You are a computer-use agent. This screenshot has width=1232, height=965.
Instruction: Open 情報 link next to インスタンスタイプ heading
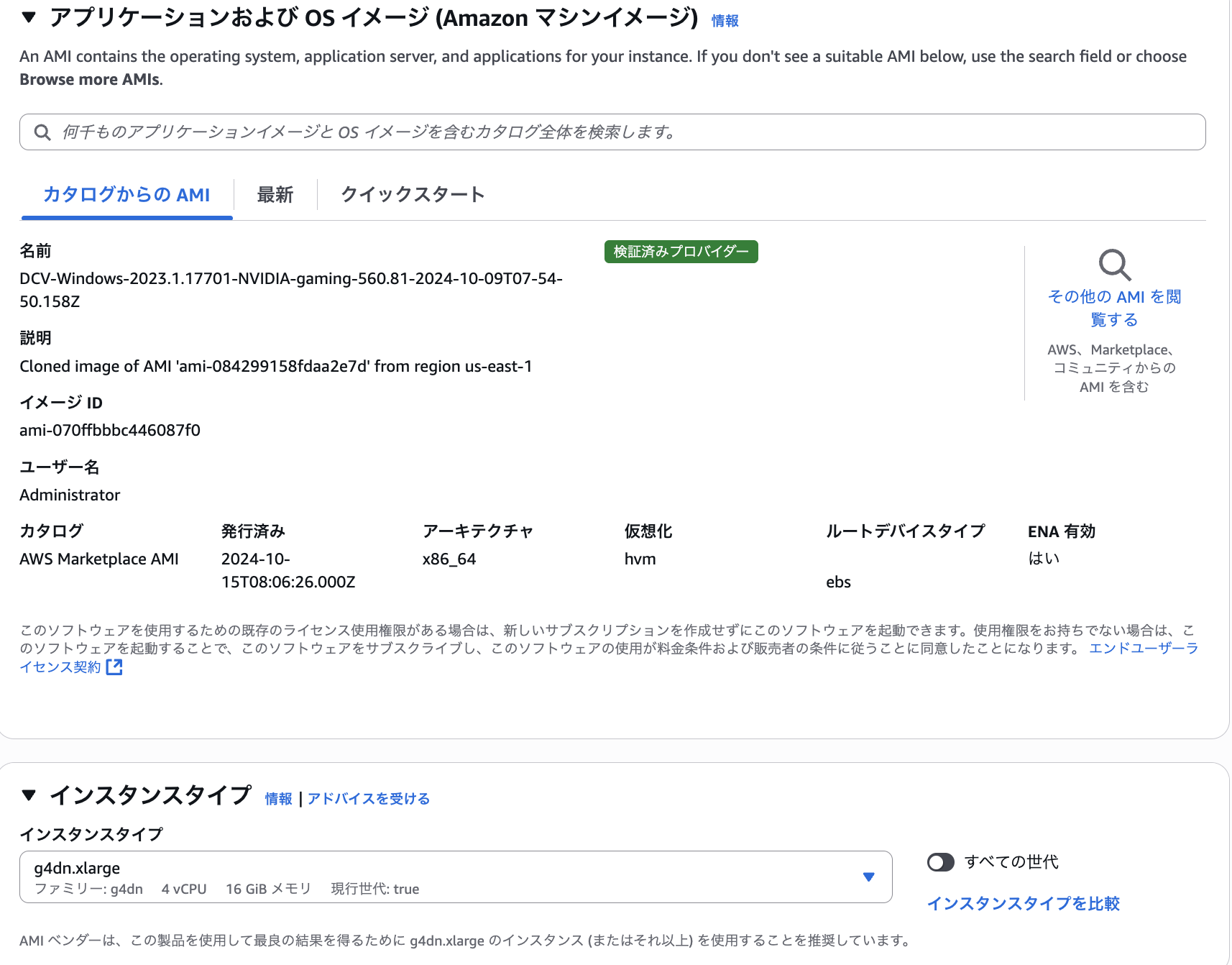278,799
